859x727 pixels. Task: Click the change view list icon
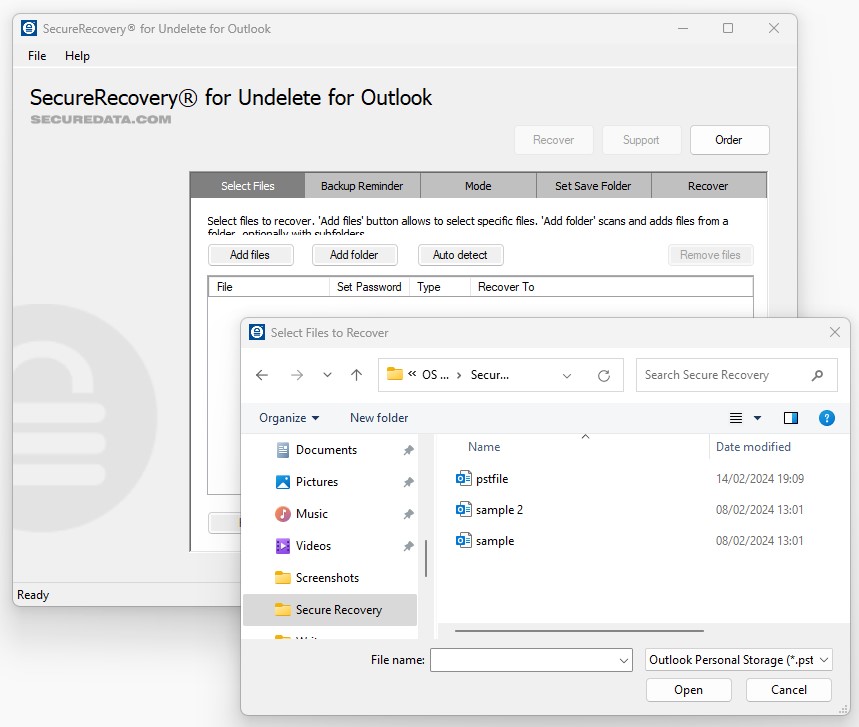click(737, 418)
